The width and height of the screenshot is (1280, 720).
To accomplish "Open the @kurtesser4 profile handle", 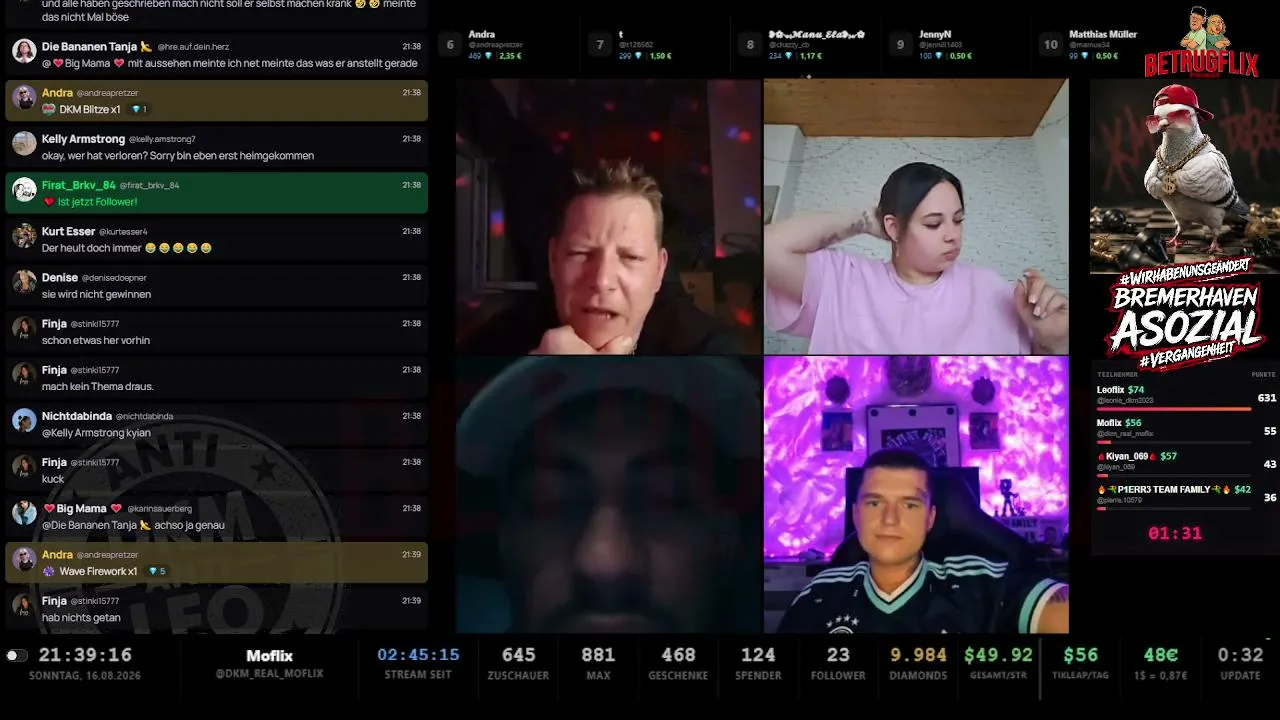I will pyautogui.click(x=123, y=232).
